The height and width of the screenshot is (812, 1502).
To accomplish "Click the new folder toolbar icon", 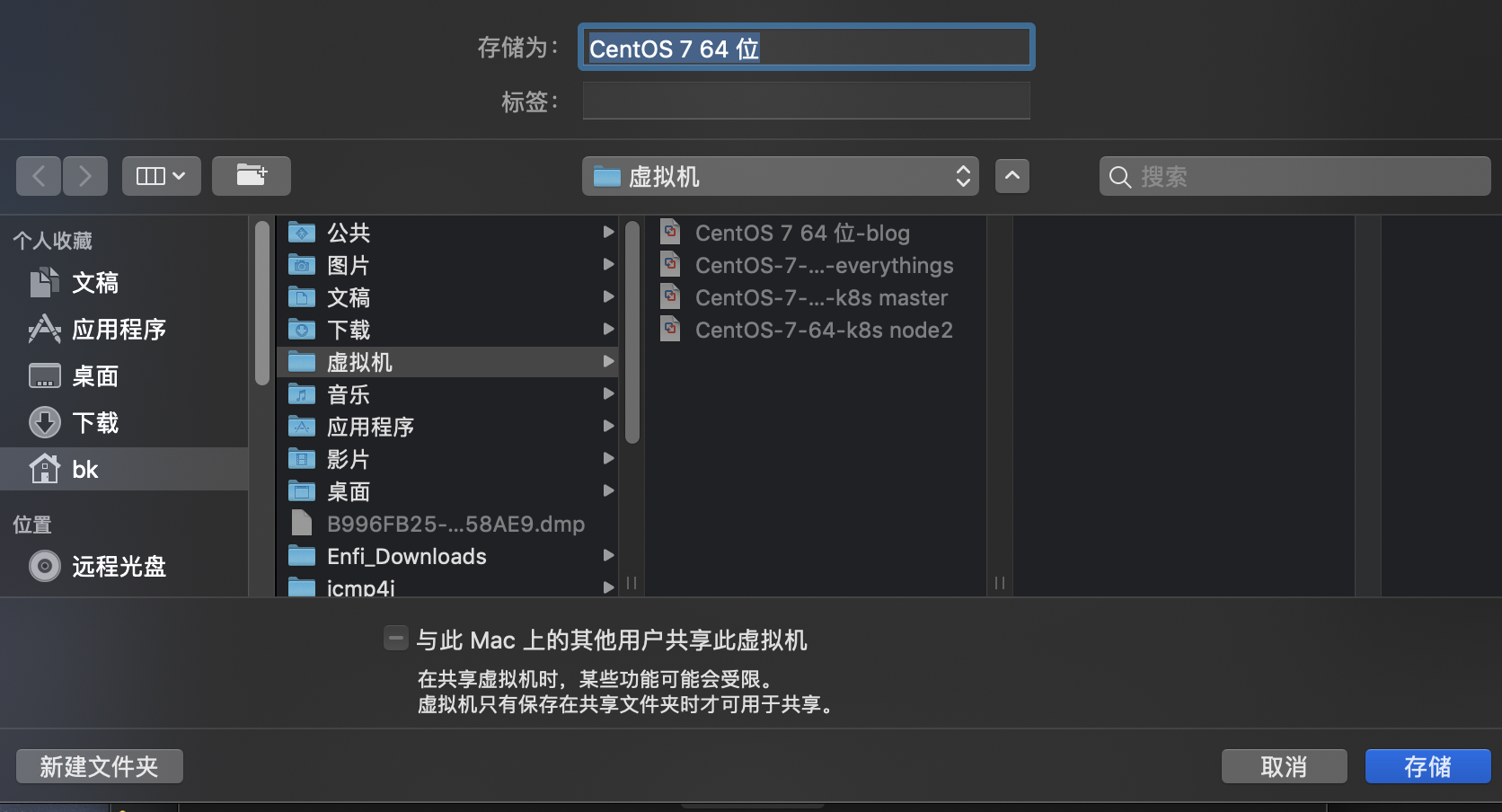I will 252,176.
